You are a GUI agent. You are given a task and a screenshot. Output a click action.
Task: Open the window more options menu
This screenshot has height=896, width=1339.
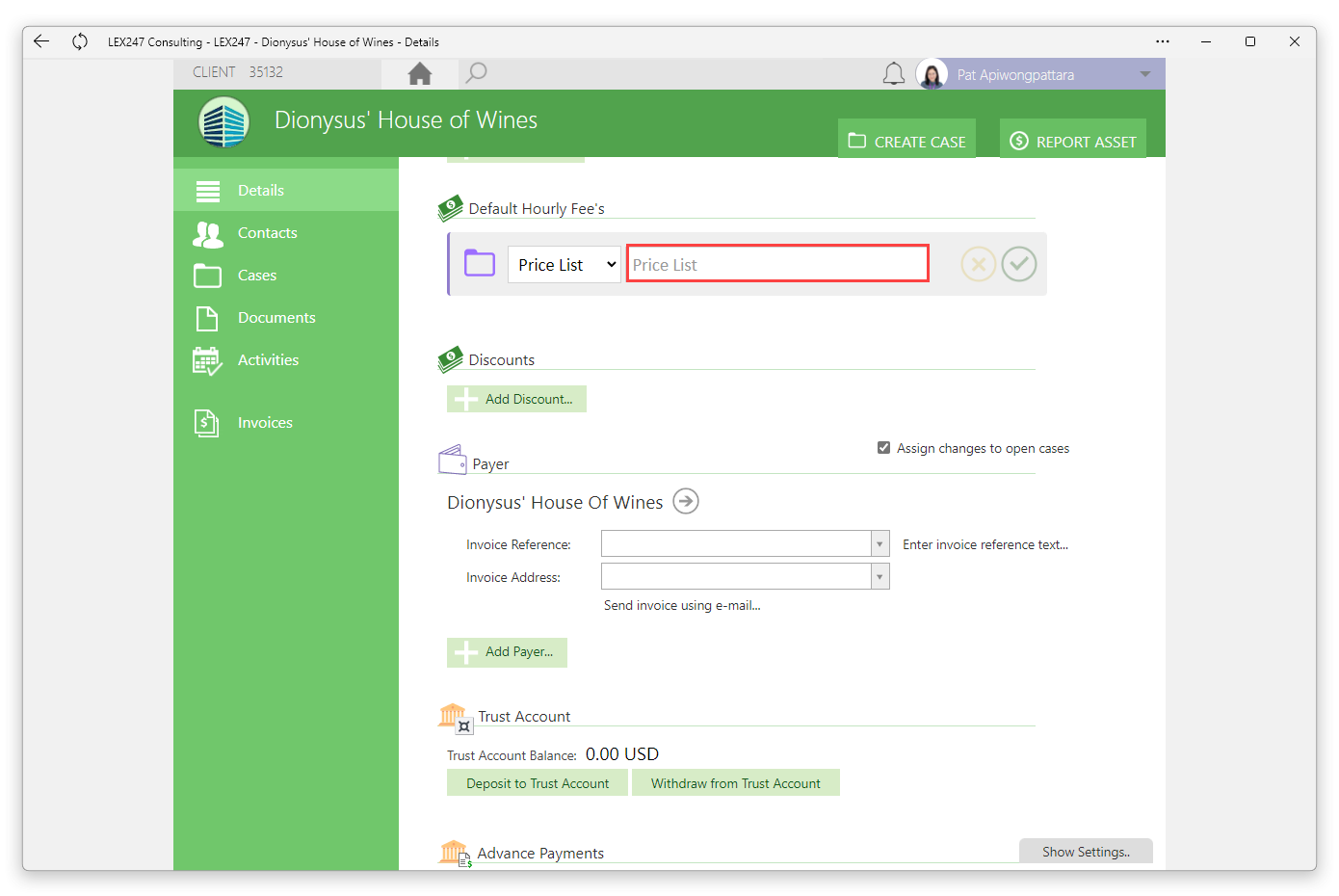1163,41
